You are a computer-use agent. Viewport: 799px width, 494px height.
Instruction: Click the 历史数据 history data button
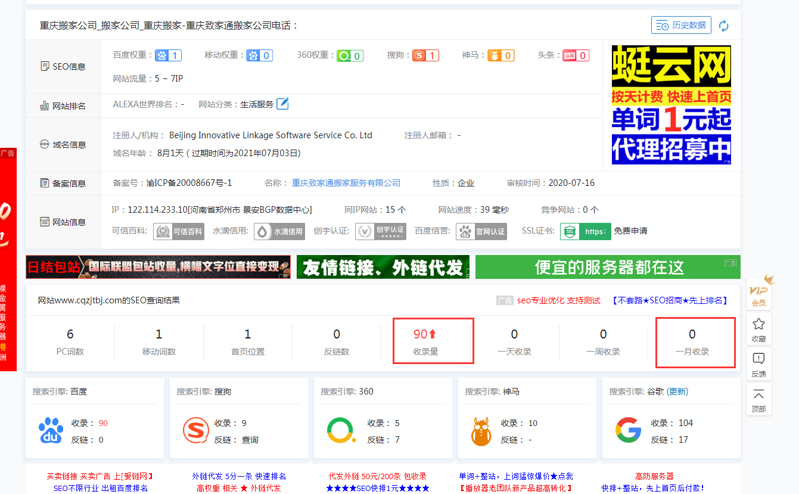[681, 25]
